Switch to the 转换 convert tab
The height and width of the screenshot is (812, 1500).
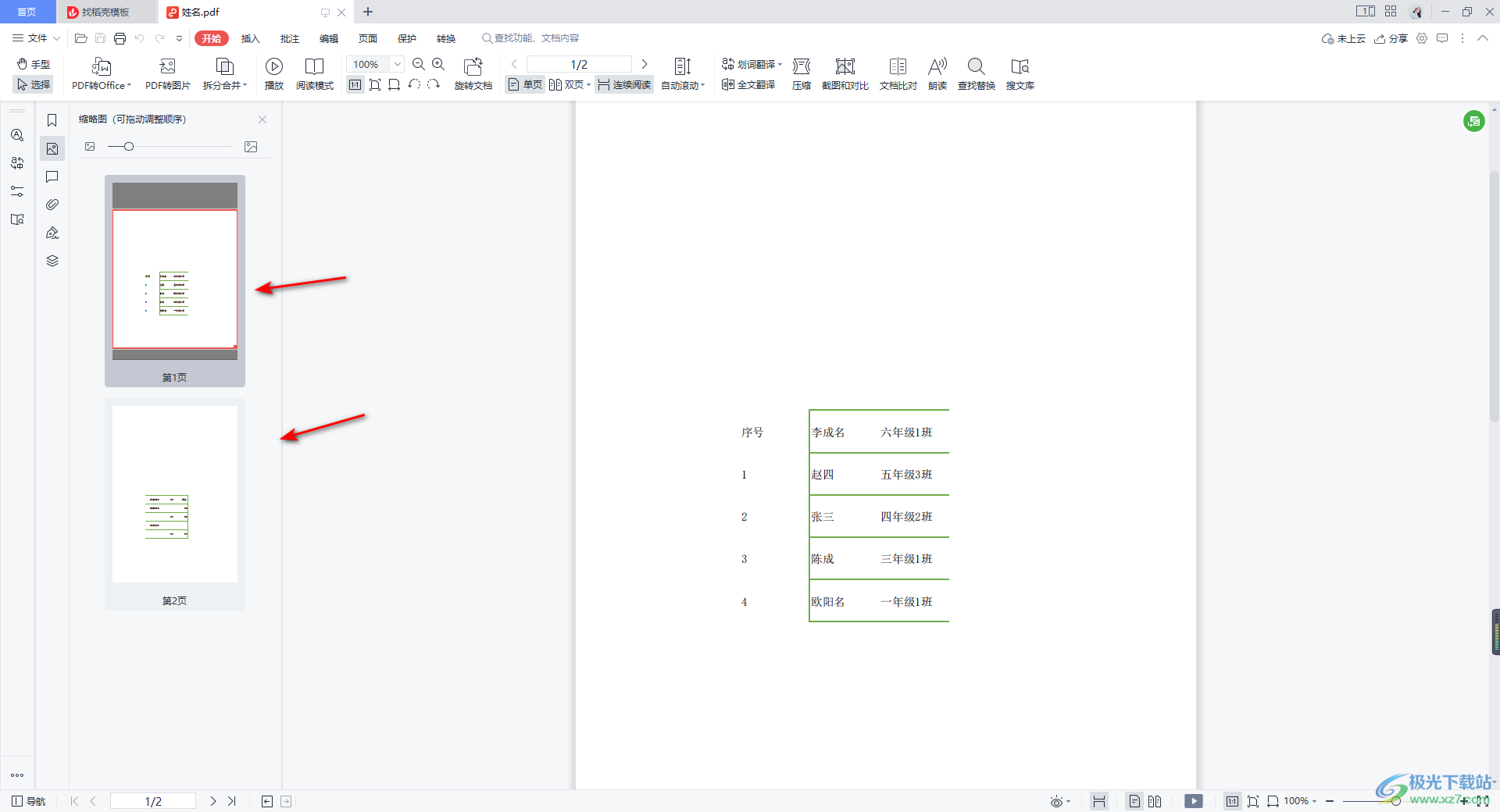[x=446, y=38]
